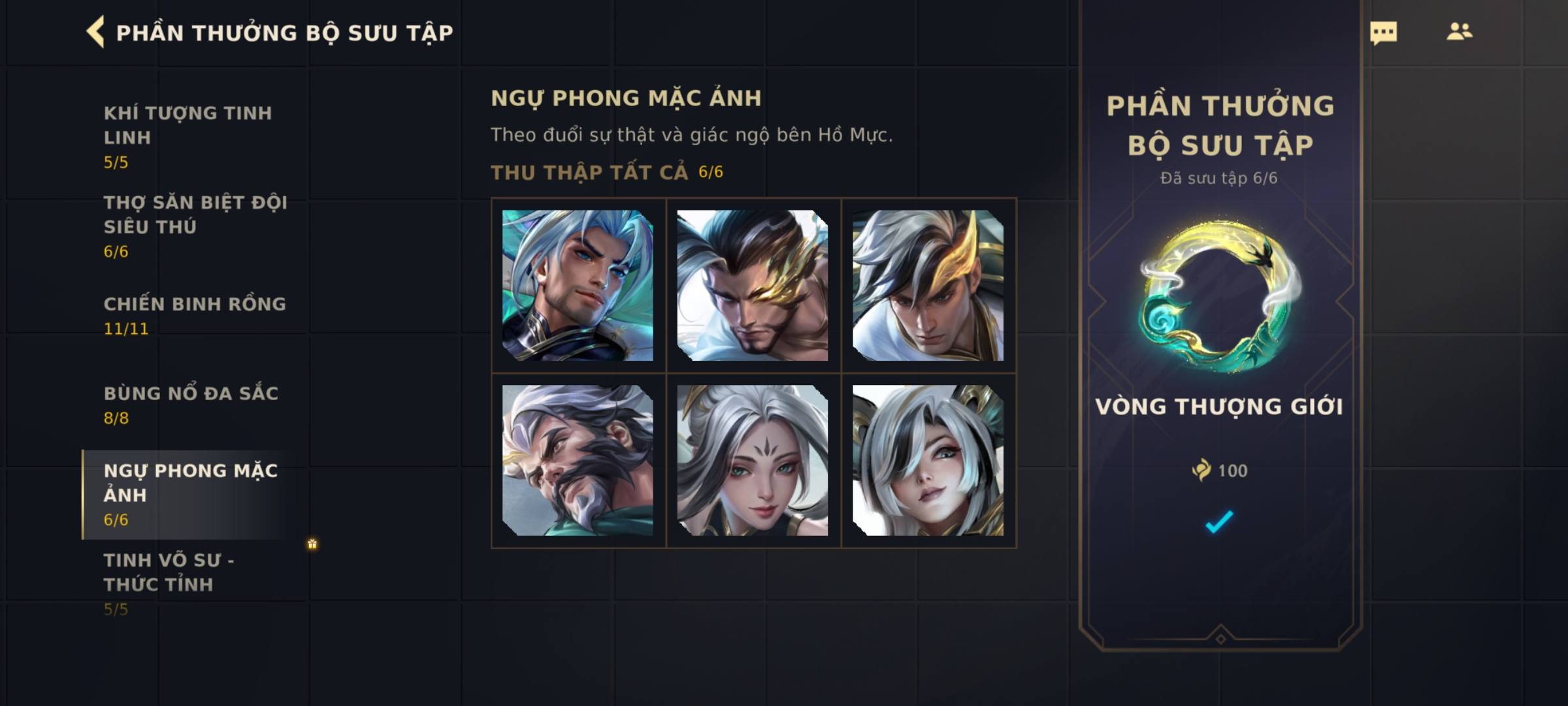Click the blue checkmark under the reward
This screenshot has width=1568, height=706.
click(1219, 522)
